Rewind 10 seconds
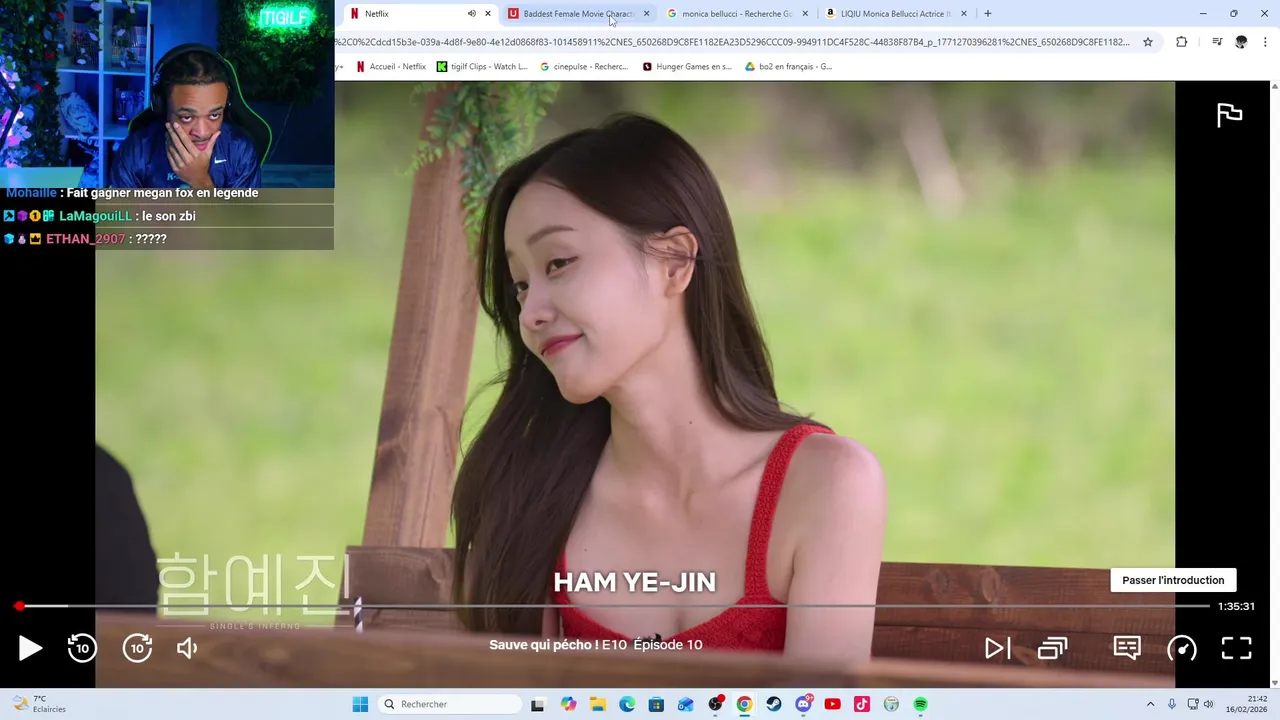This screenshot has width=1280, height=720. [82, 648]
